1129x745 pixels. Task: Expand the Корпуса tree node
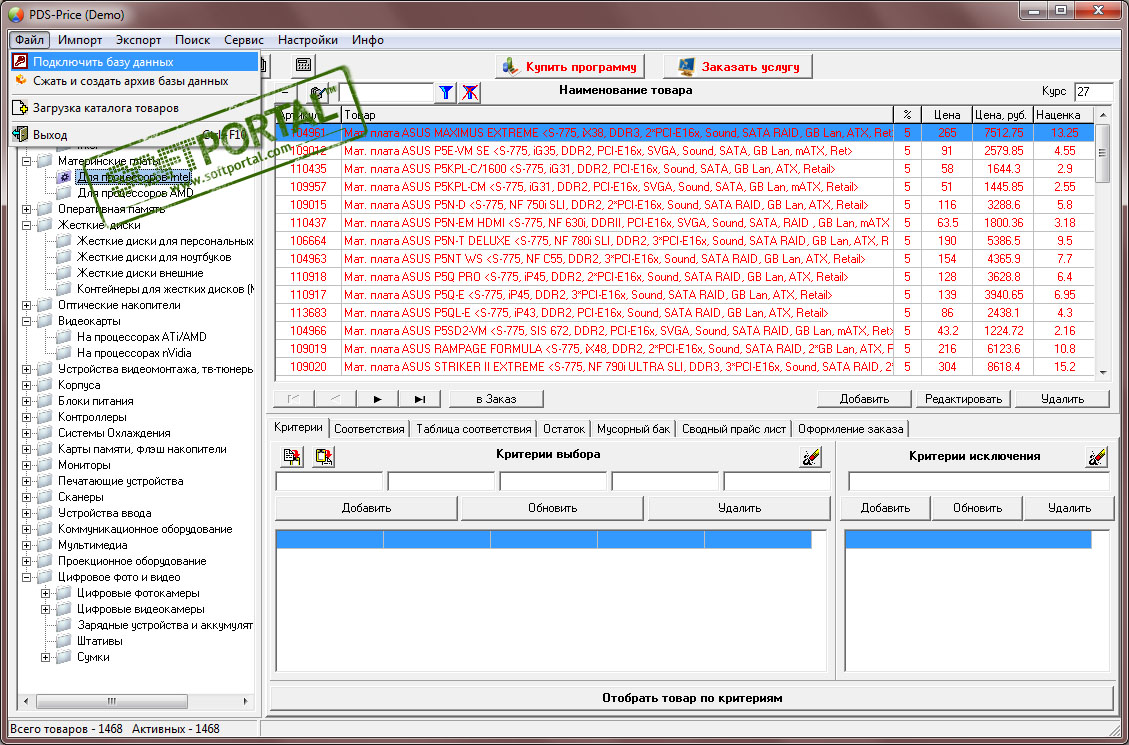pos(27,385)
